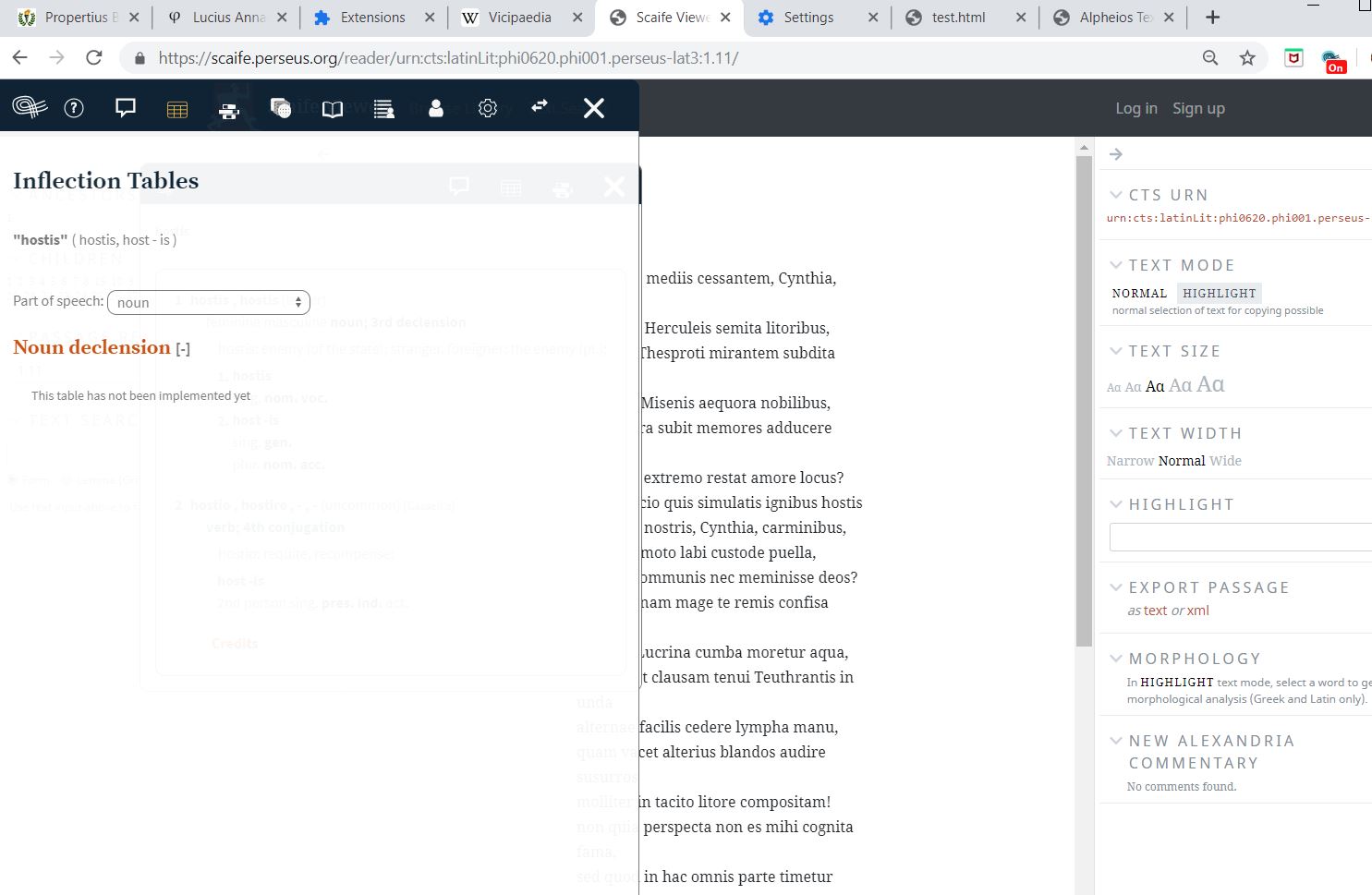Select the Alpheios logo icon

pyautogui.click(x=28, y=106)
